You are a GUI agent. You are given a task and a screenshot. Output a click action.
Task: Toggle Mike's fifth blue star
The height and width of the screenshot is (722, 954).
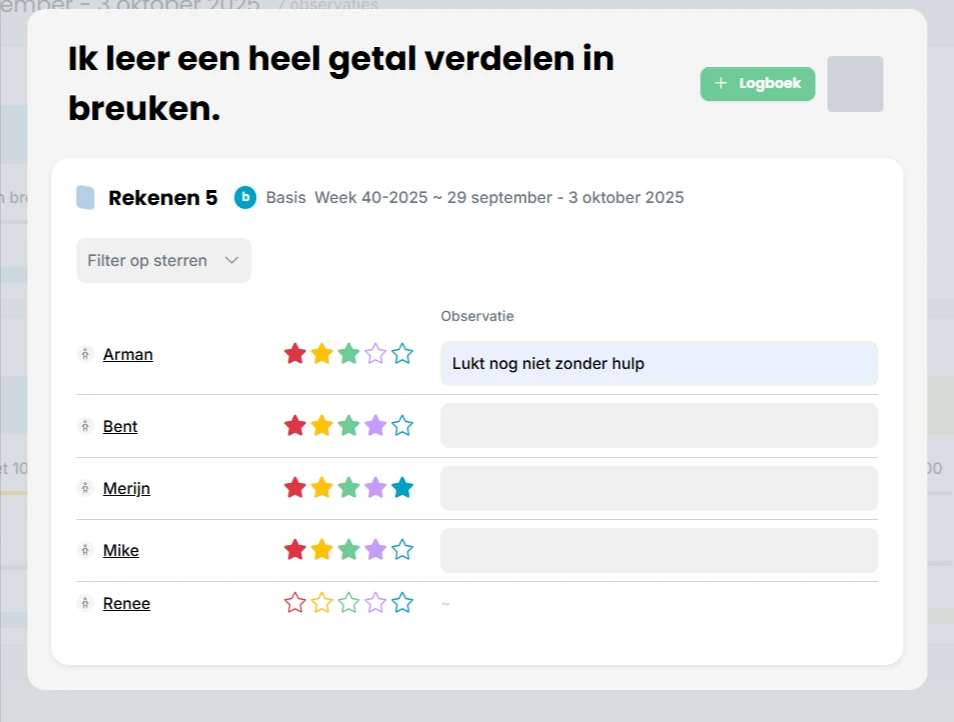click(x=402, y=549)
